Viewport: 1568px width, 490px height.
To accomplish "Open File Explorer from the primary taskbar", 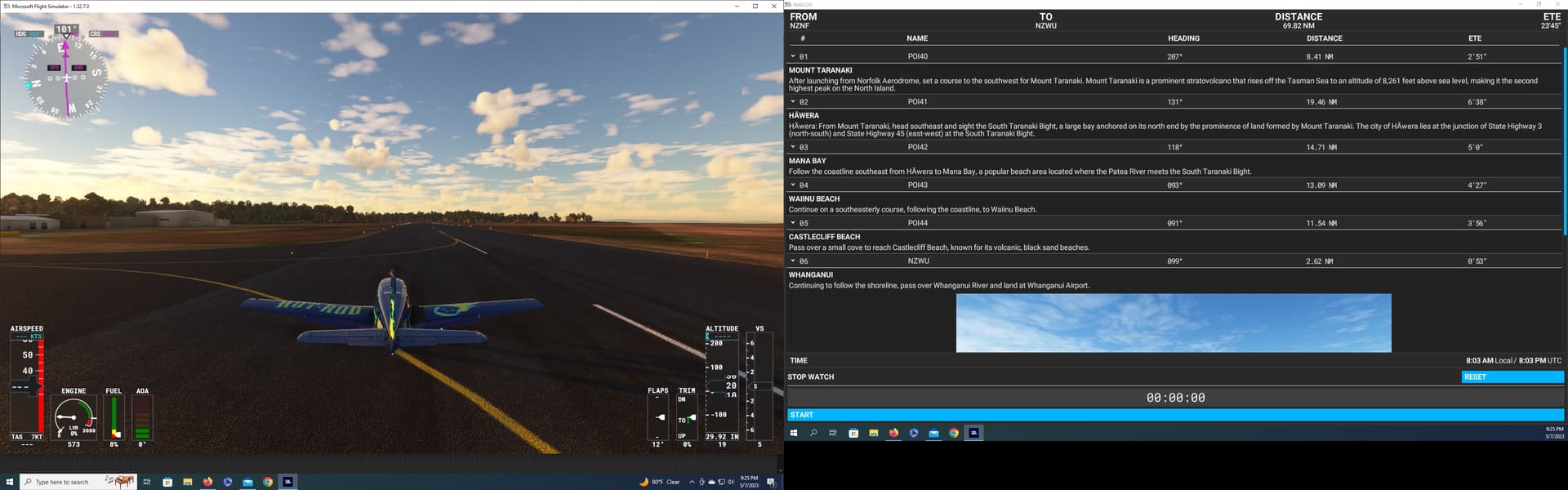I will [x=188, y=482].
